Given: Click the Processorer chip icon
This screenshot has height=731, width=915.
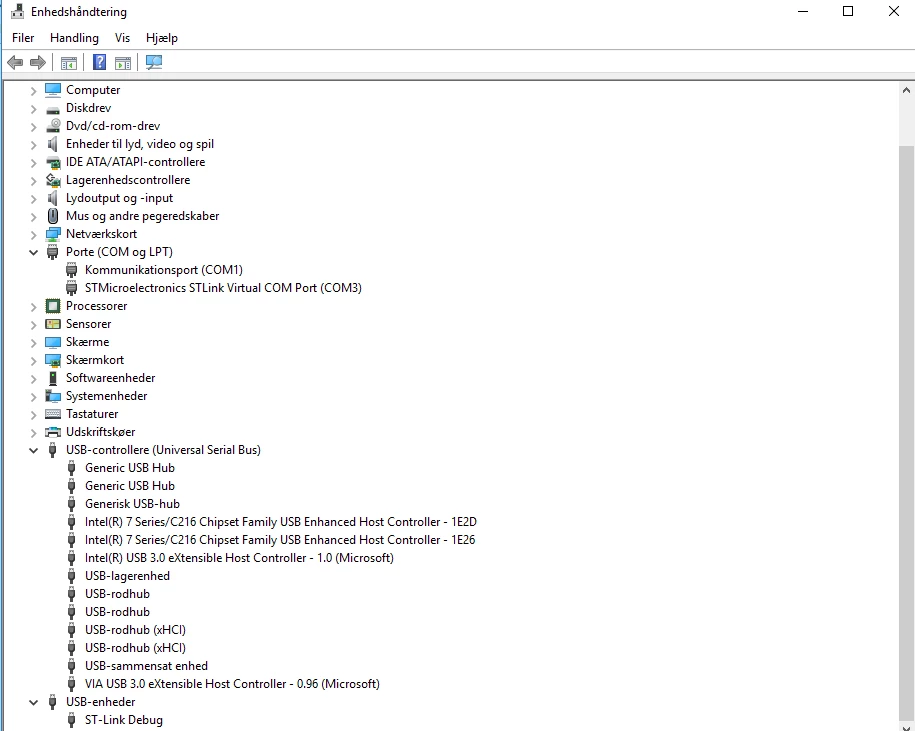Looking at the screenshot, I should coord(53,306).
